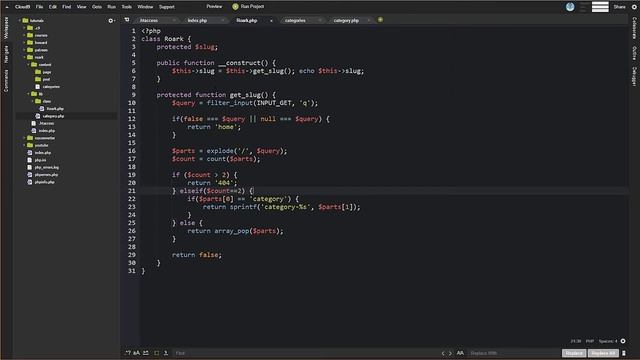Open the Workspace side panel
The width and height of the screenshot is (640, 360).
[x=6, y=28]
